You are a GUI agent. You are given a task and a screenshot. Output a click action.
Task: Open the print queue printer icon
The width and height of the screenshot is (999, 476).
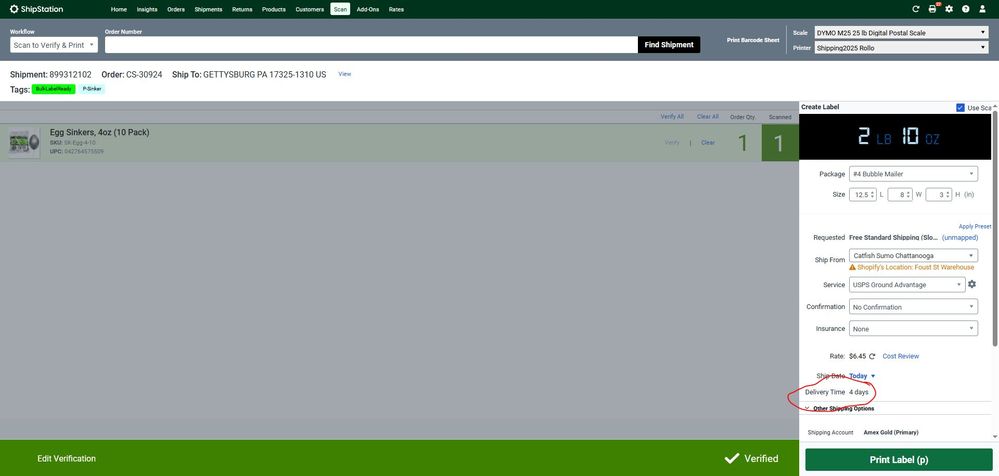click(932, 9)
